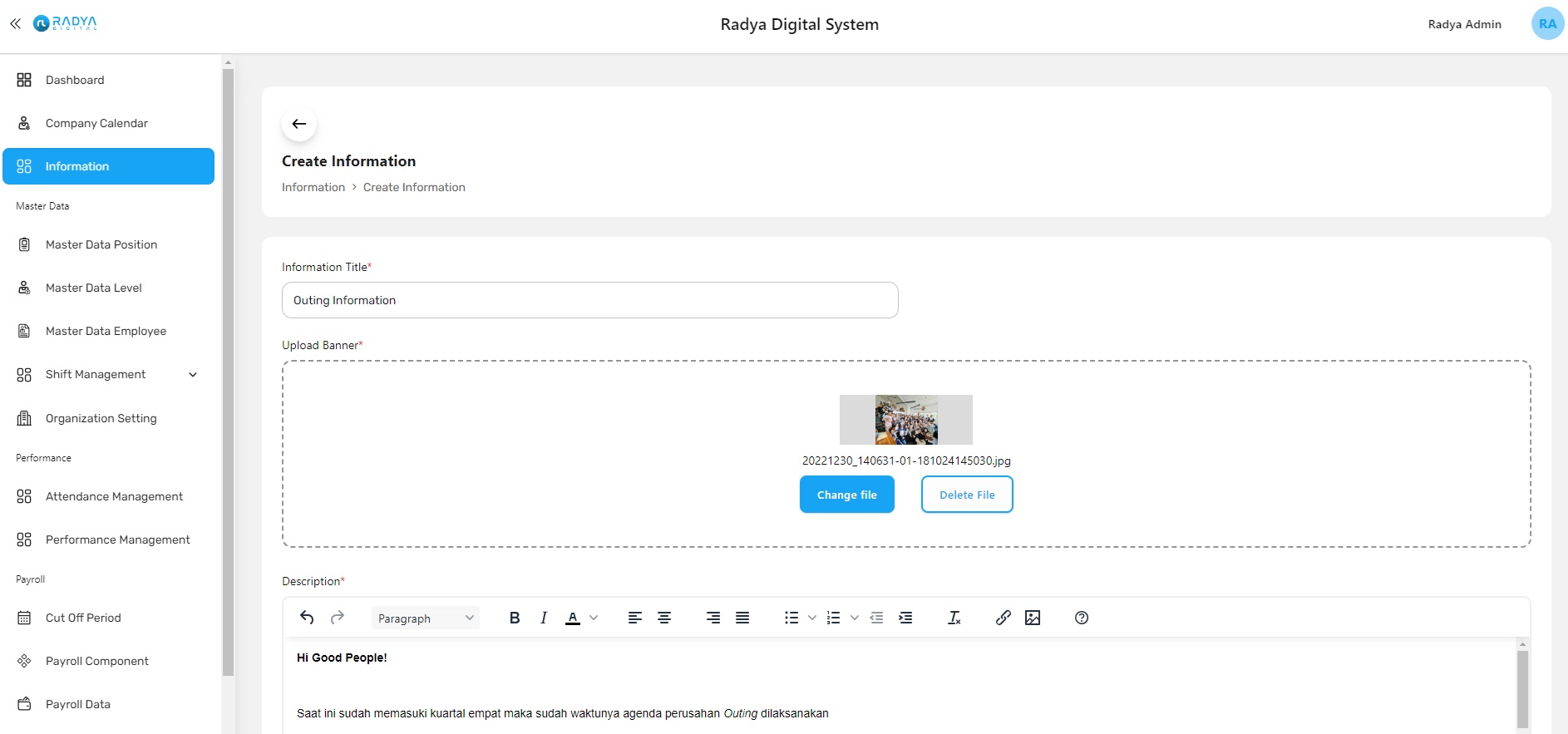The width and height of the screenshot is (1568, 734).
Task: Click the Radya Digital logo
Action: (65, 23)
